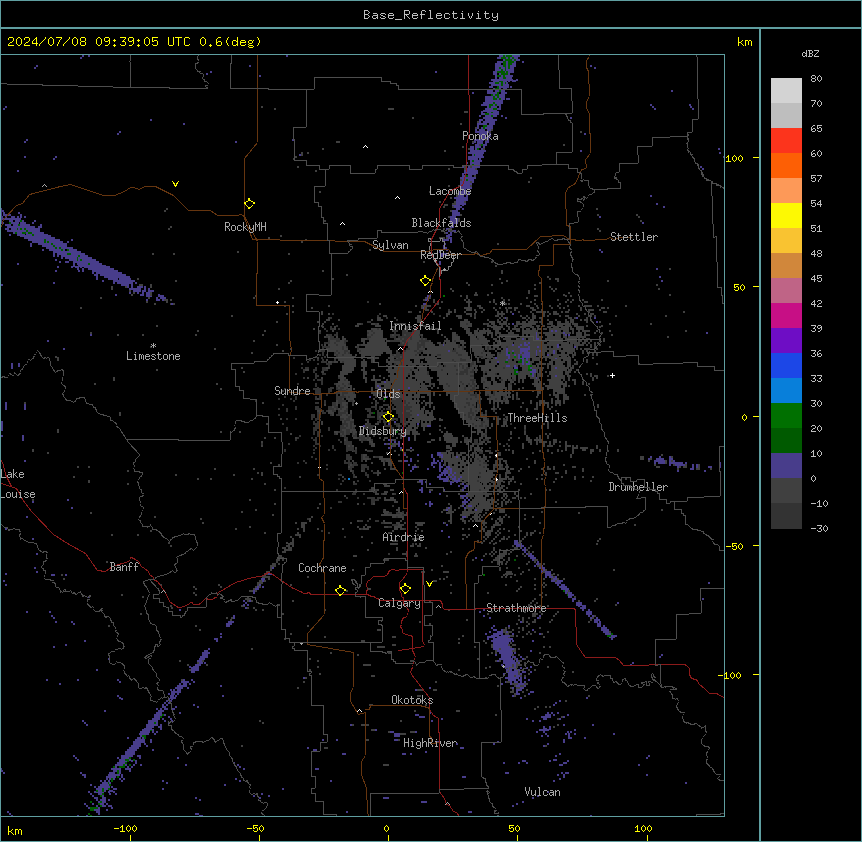Select the slate purple 10-0 dBZ swatch
This screenshot has width=862, height=842.
[x=786, y=466]
